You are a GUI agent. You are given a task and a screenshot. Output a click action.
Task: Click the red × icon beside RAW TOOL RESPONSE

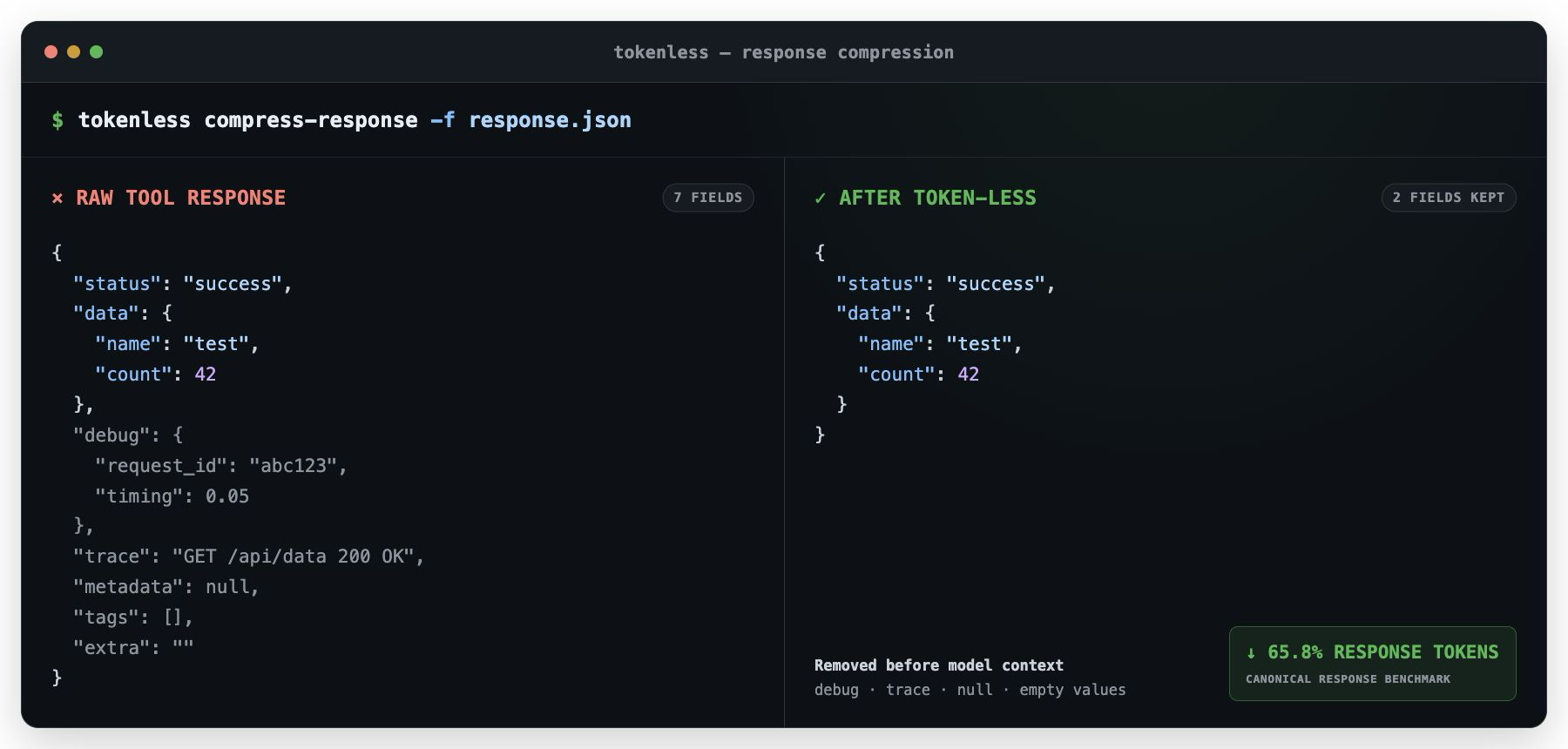57,199
